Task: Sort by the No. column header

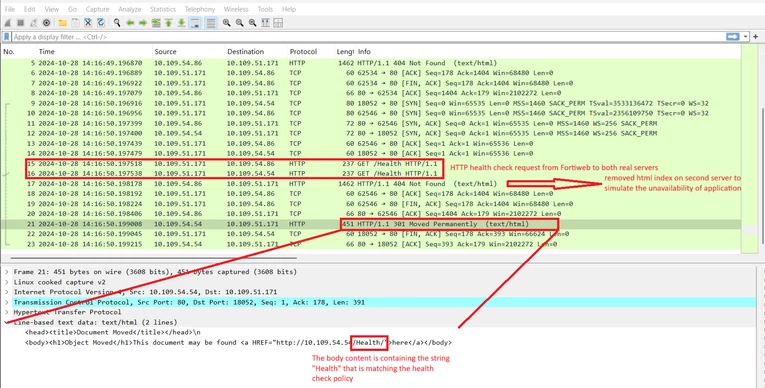Action: 19,51
